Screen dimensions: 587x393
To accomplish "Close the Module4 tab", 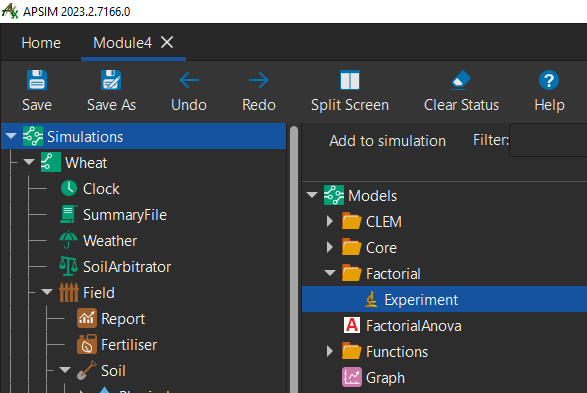I will pyautogui.click(x=167, y=42).
